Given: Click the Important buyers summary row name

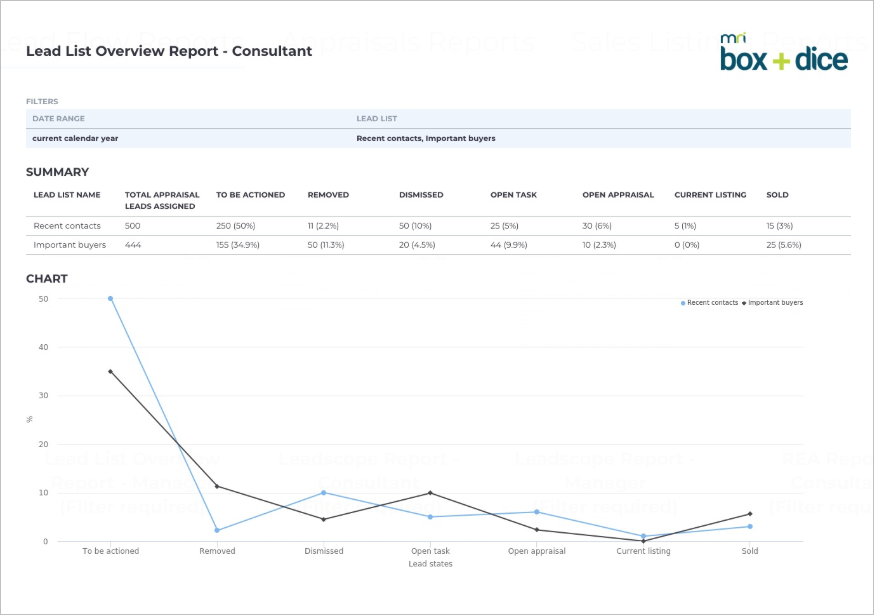Looking at the screenshot, I should coord(70,245).
